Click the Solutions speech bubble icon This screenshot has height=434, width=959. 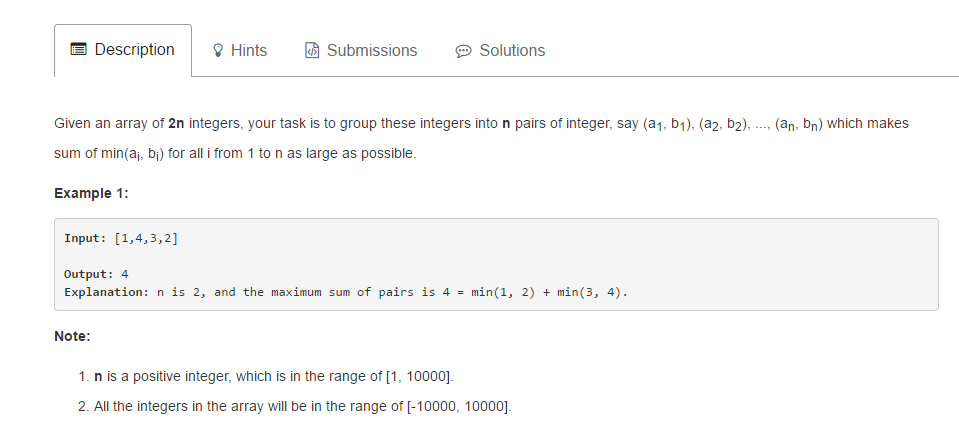coord(464,51)
